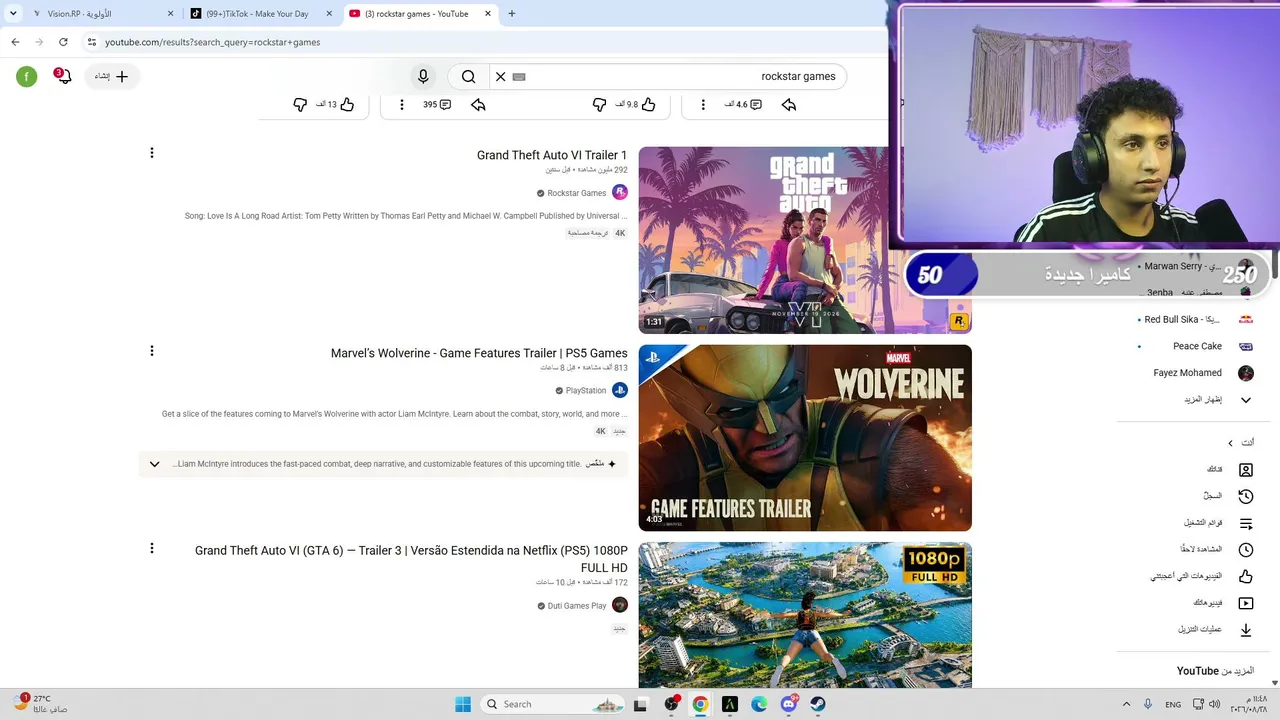Expand إظهار المزيد to show more subscriptions
The height and width of the screenshot is (720, 1280).
pos(1218,400)
